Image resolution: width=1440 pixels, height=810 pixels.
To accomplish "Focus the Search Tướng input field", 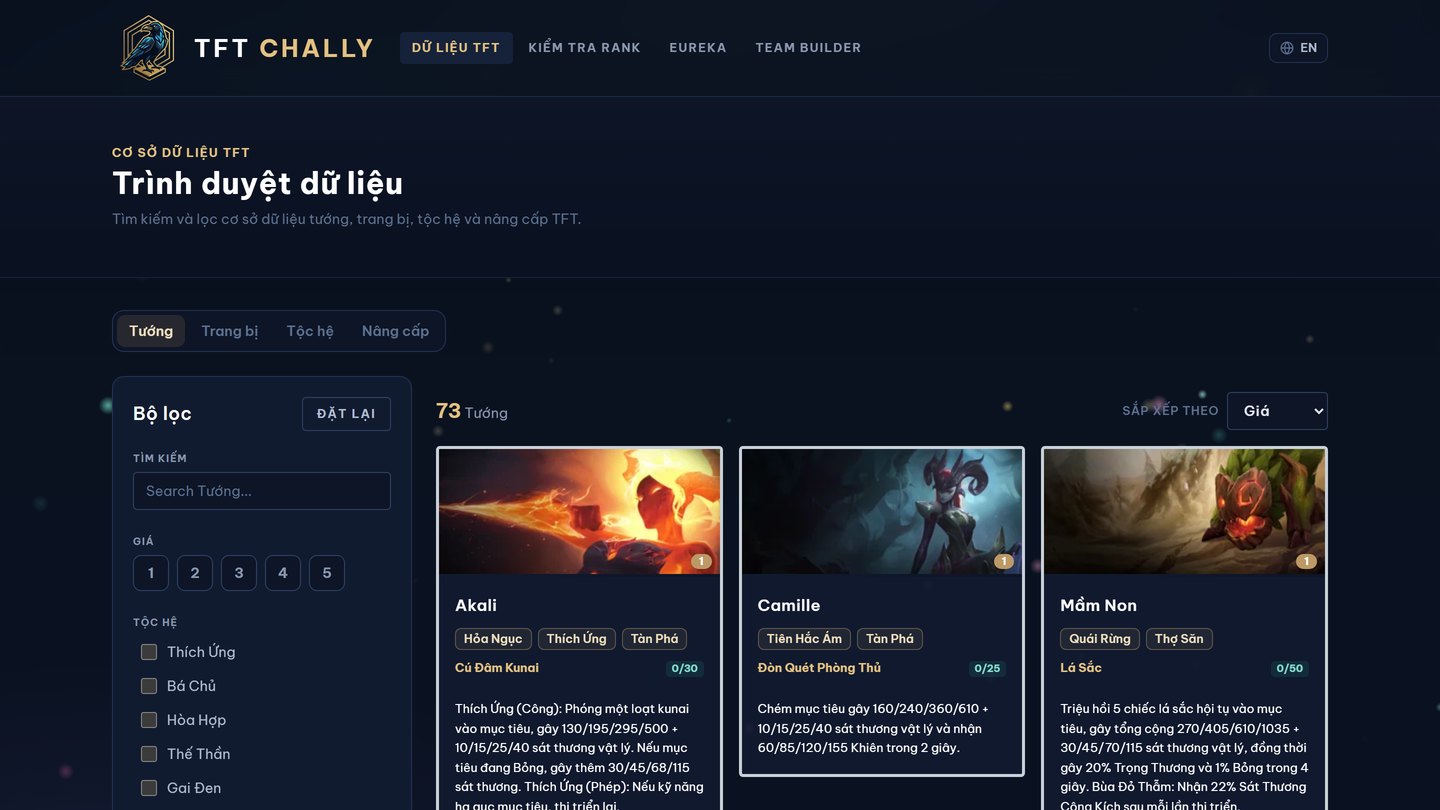I will (262, 491).
